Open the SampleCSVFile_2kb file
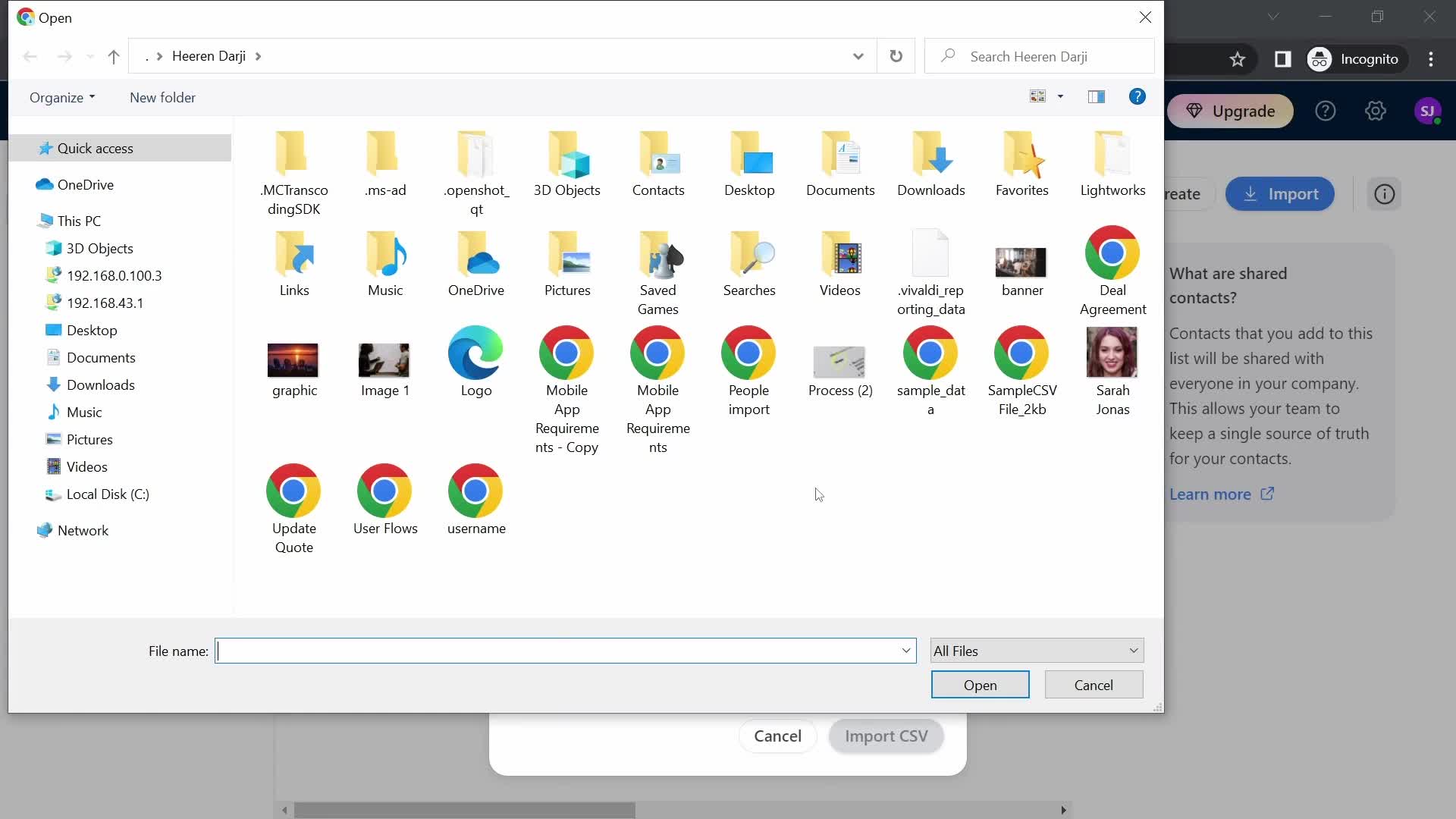This screenshot has width=1456, height=819. [x=1022, y=370]
